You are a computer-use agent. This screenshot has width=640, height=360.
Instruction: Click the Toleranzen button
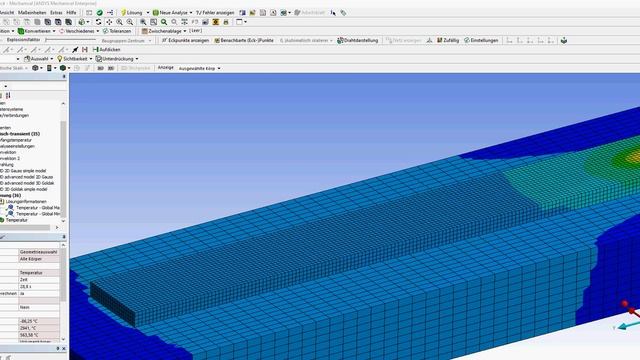point(117,31)
